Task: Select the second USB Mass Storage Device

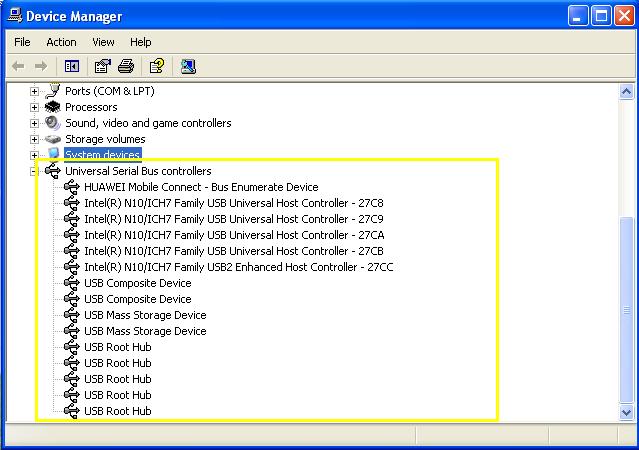Action: pyautogui.click(x=145, y=331)
